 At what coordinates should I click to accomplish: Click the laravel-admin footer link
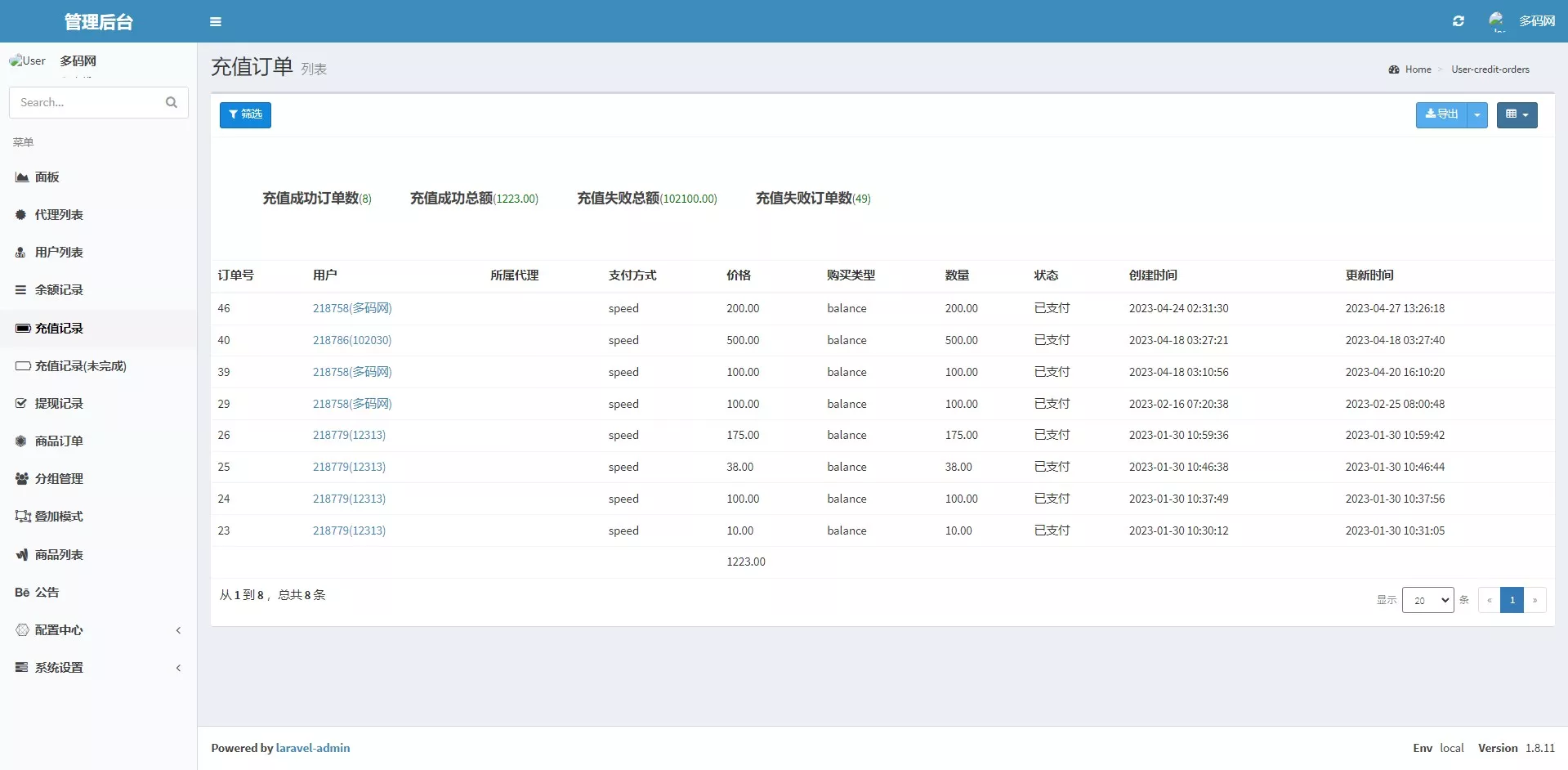[313, 748]
